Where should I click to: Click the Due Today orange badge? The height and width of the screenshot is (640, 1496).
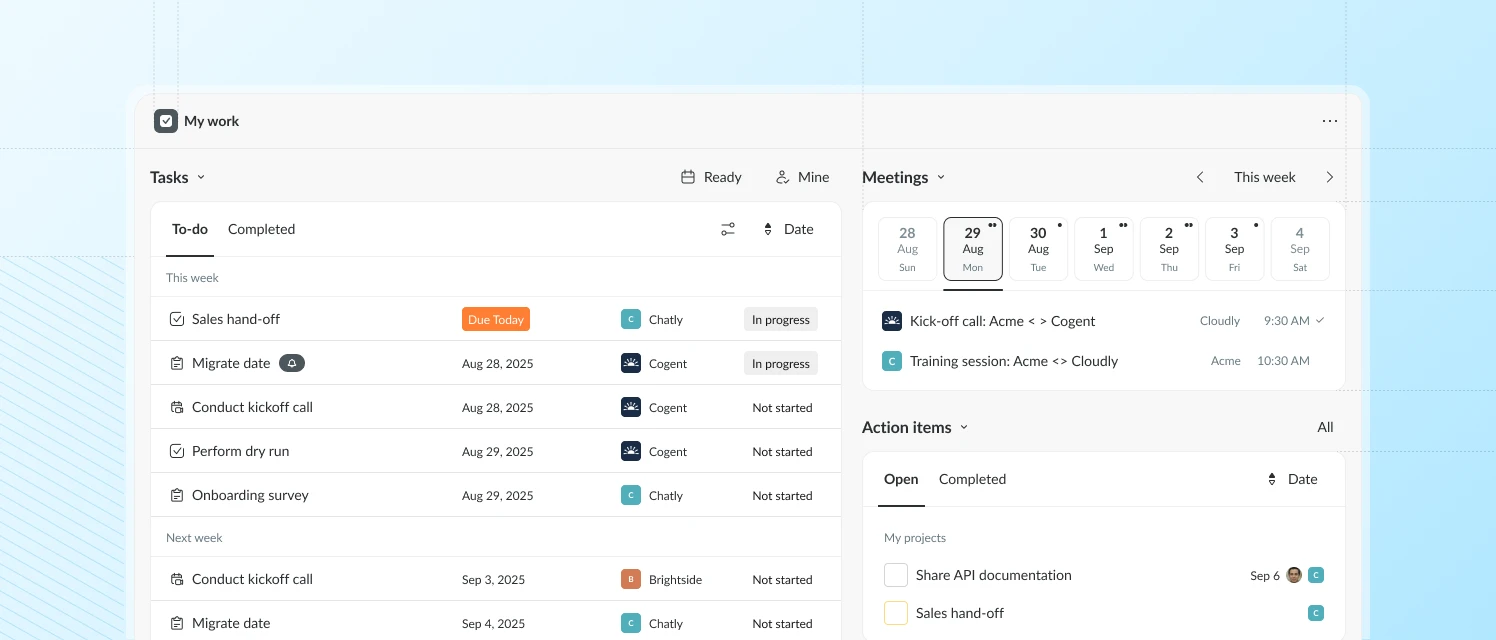tap(496, 319)
